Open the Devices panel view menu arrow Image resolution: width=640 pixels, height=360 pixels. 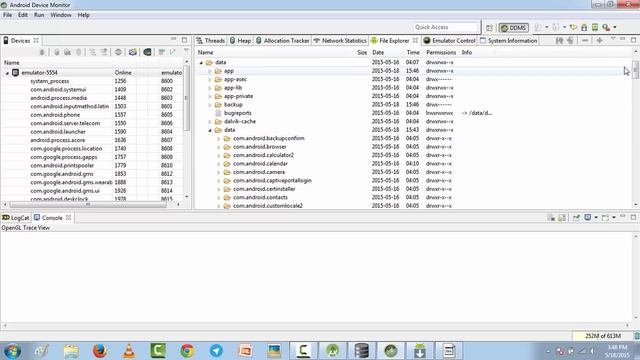click(186, 51)
